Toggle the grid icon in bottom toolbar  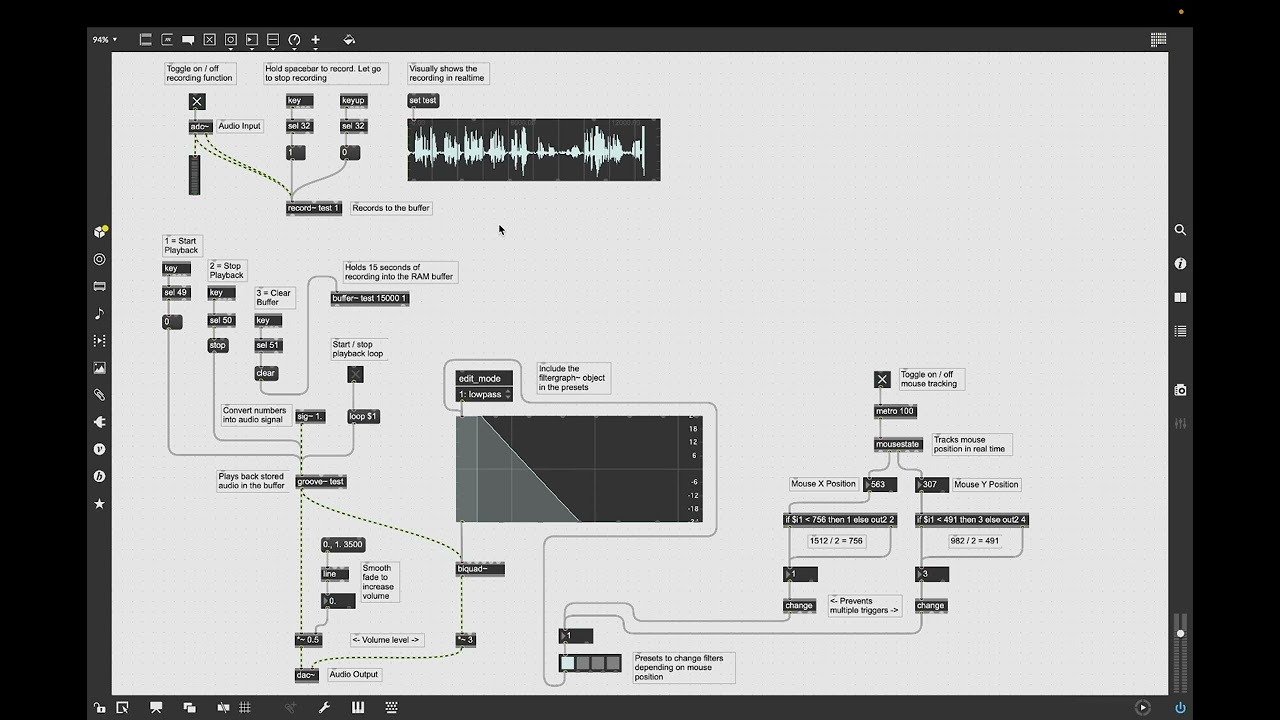[x=245, y=707]
